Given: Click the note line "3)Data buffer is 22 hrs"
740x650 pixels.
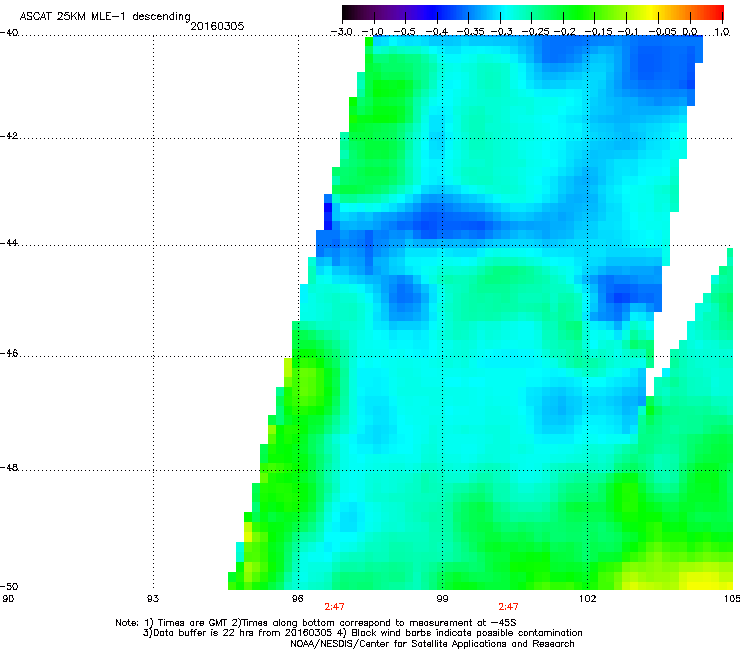Looking at the screenshot, I should click(x=362, y=633).
